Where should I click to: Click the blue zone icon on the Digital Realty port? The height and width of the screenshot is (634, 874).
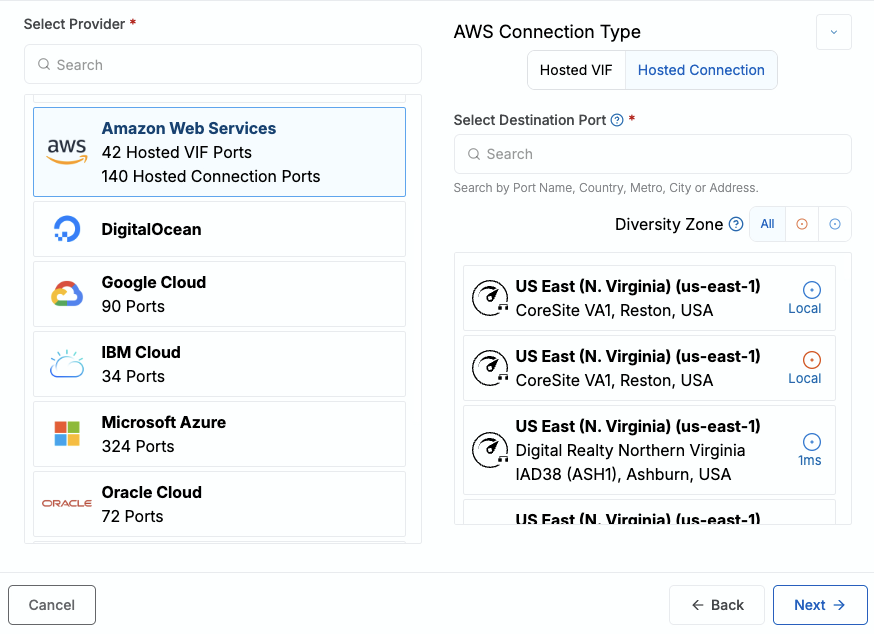pyautogui.click(x=812, y=442)
